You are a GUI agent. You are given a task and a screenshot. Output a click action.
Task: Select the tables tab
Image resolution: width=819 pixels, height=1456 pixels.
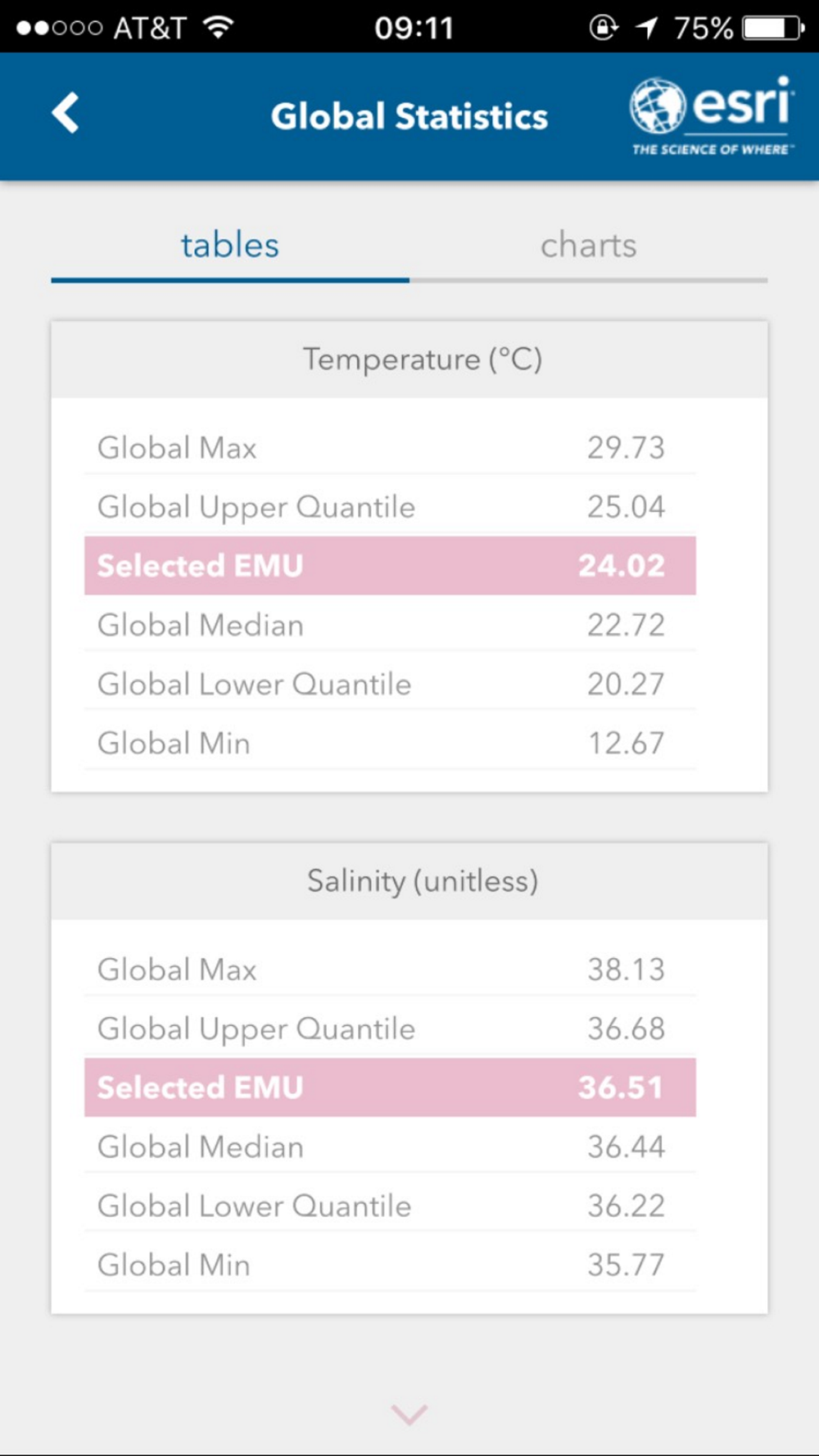[x=230, y=246]
